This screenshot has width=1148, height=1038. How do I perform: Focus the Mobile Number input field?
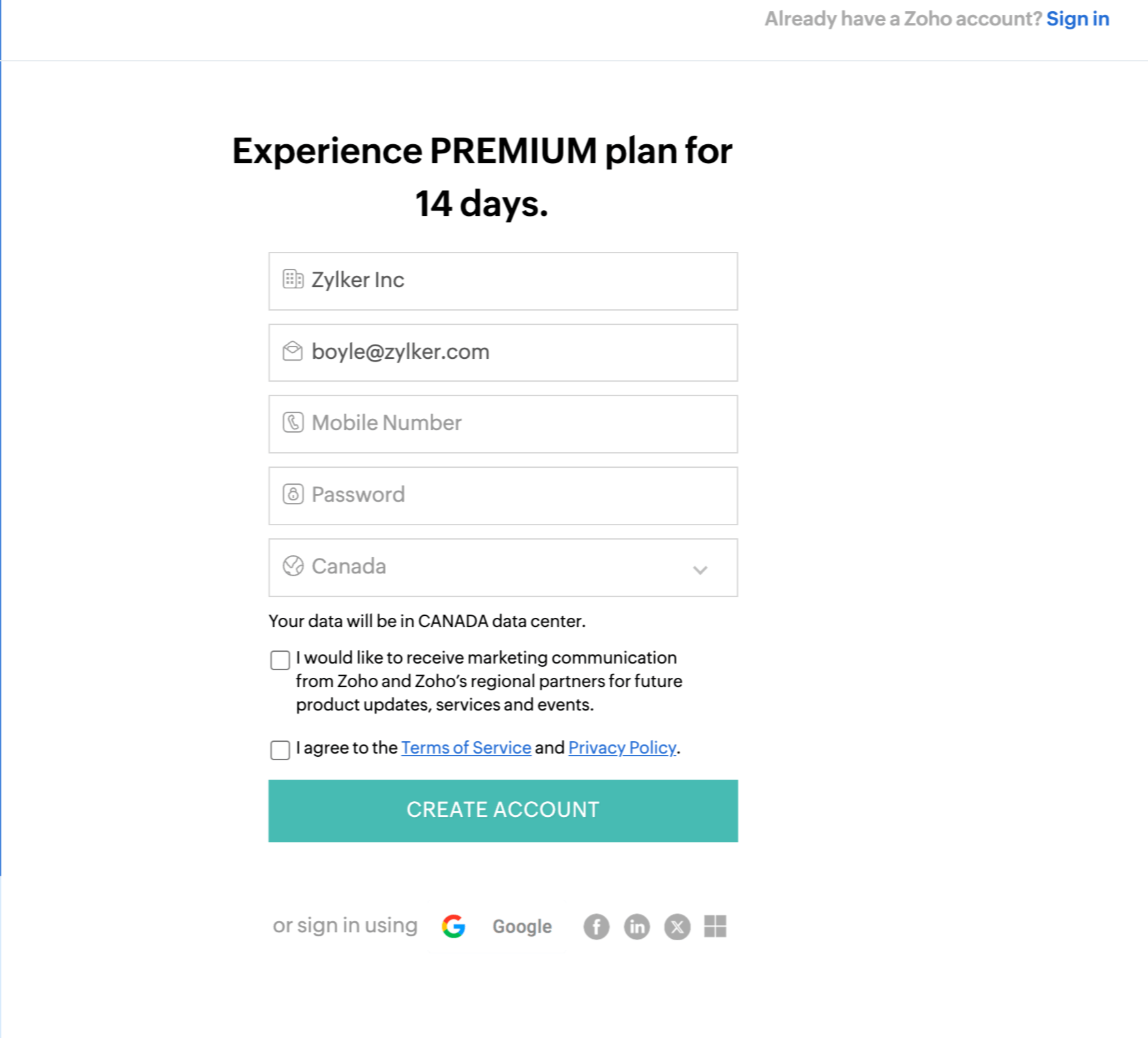(515, 423)
